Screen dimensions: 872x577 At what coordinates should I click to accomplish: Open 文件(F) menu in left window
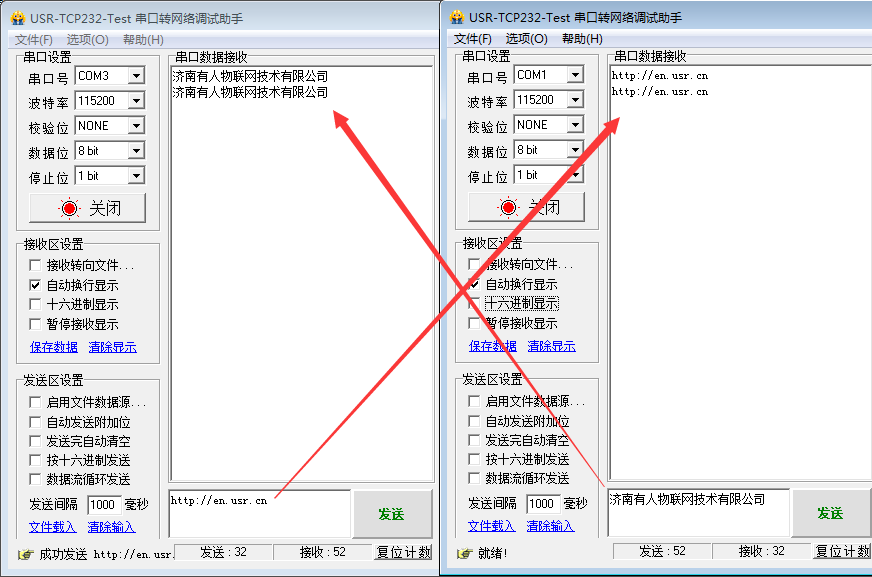click(x=33, y=40)
